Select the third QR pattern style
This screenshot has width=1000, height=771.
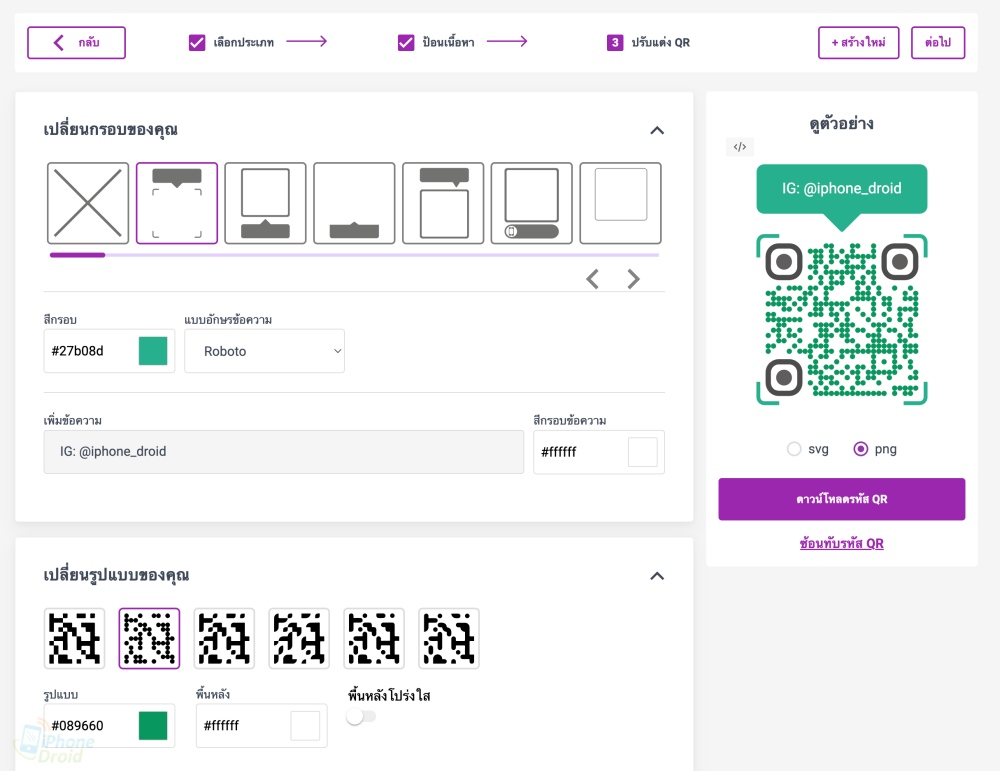[x=224, y=638]
